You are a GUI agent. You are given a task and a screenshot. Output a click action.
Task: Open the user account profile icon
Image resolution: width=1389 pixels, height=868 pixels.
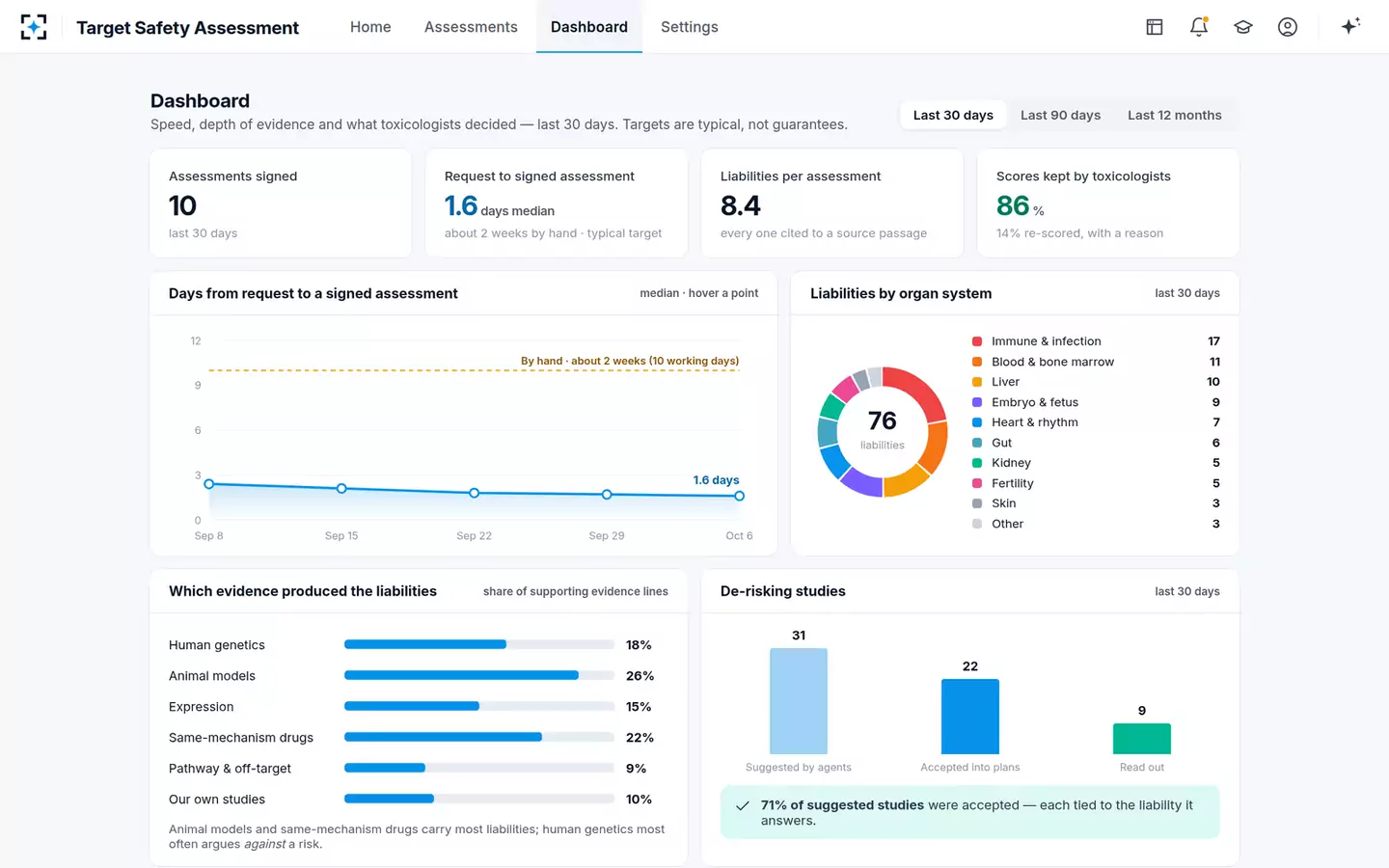tap(1288, 27)
